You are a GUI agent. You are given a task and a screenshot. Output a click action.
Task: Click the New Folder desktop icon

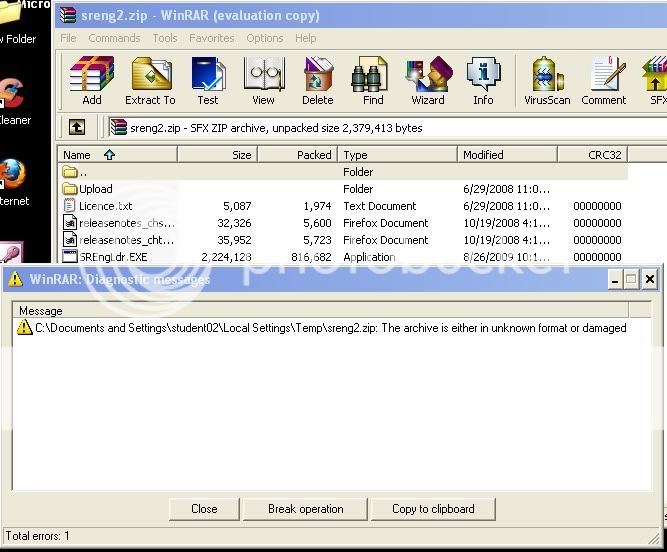point(10,13)
